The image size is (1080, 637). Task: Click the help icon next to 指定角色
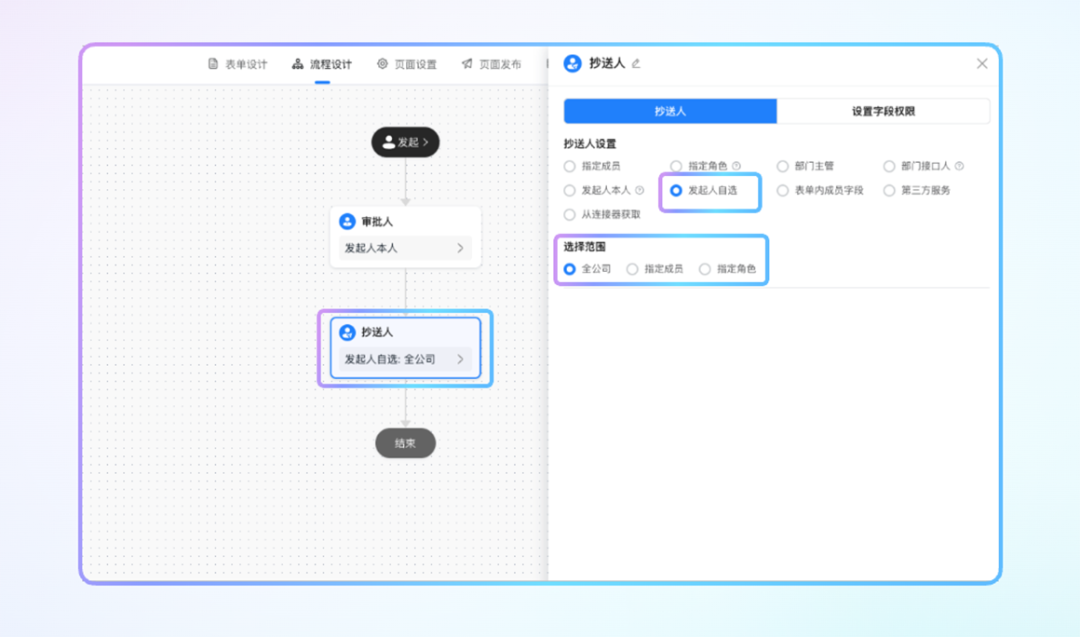tap(736, 166)
